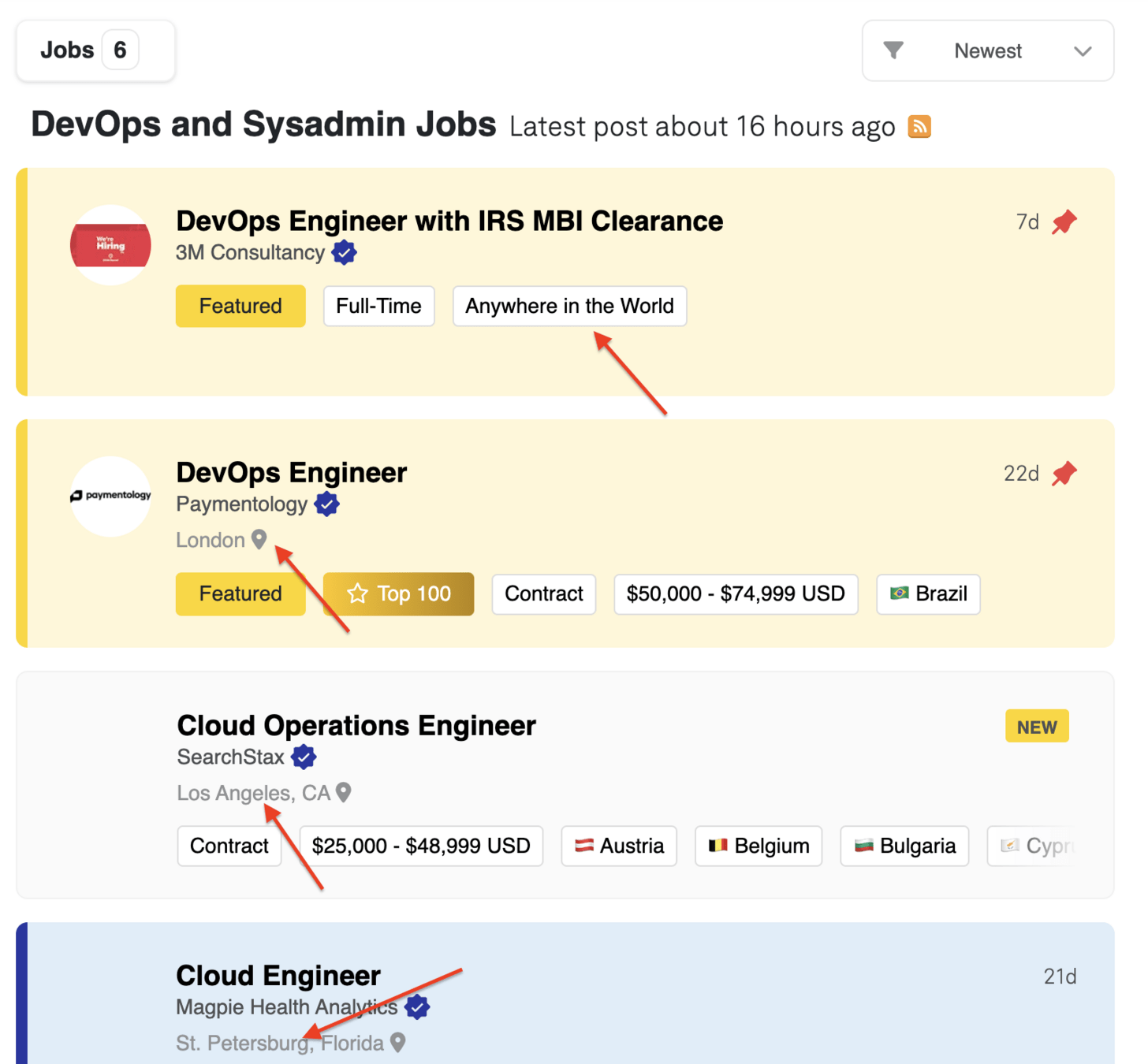Click 3M Consultancy verified badge icon
Screen dimensions: 1148x1064
pyautogui.click(x=344, y=253)
